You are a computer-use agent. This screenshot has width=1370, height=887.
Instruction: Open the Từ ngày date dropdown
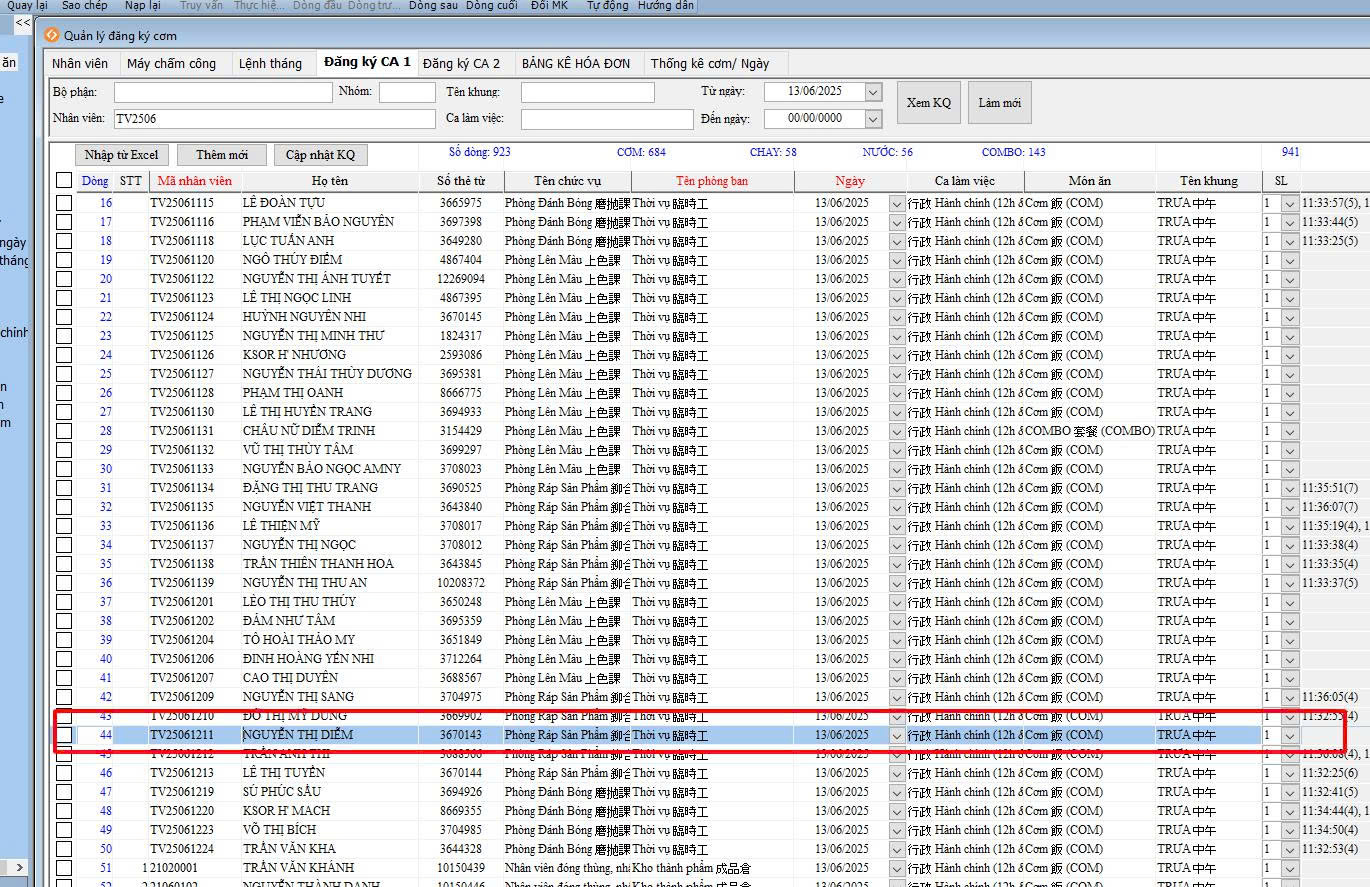coord(873,92)
